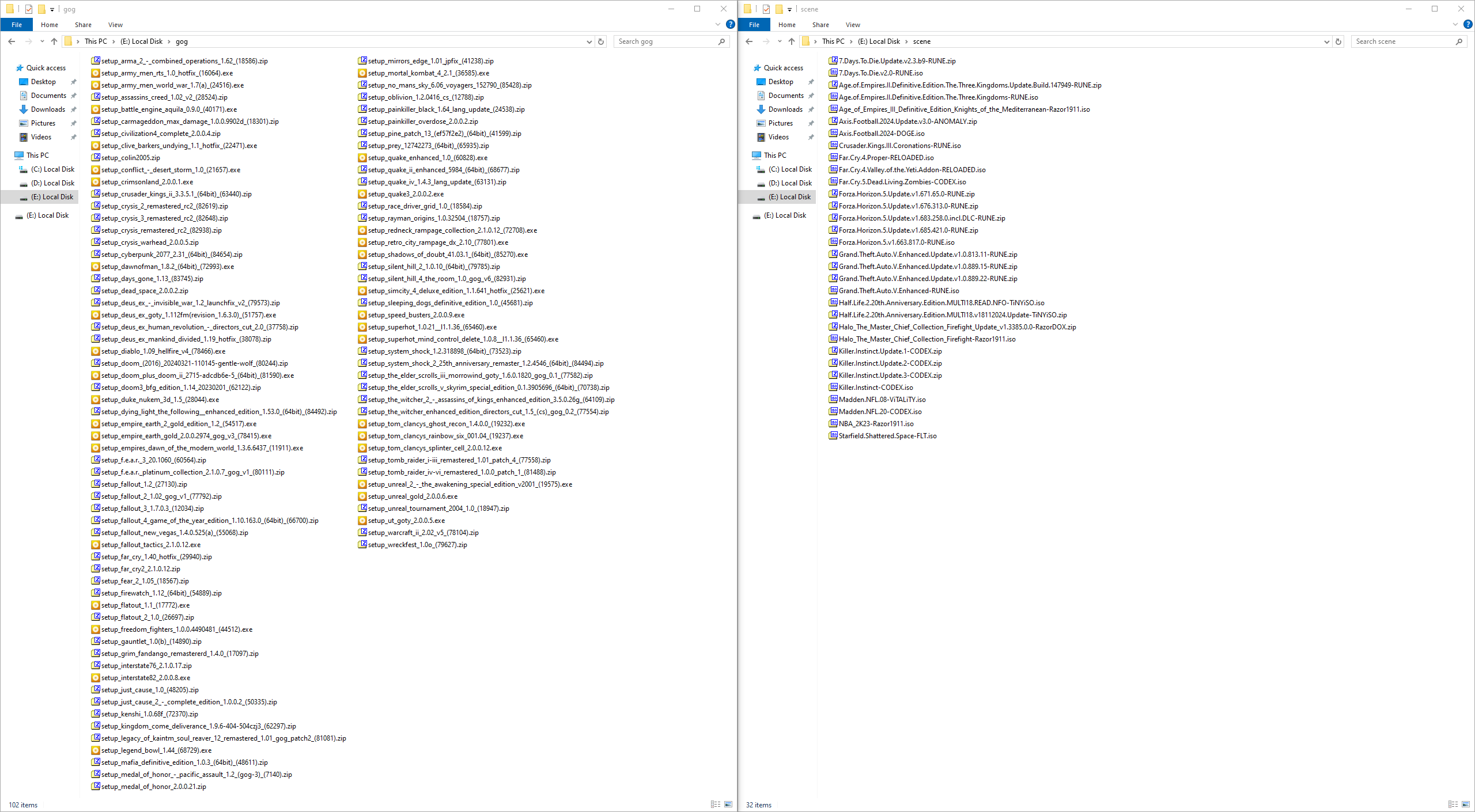The width and height of the screenshot is (1475, 812).
Task: Select setup_quake3_2.0.0.2.exe file icon
Action: 362,194
